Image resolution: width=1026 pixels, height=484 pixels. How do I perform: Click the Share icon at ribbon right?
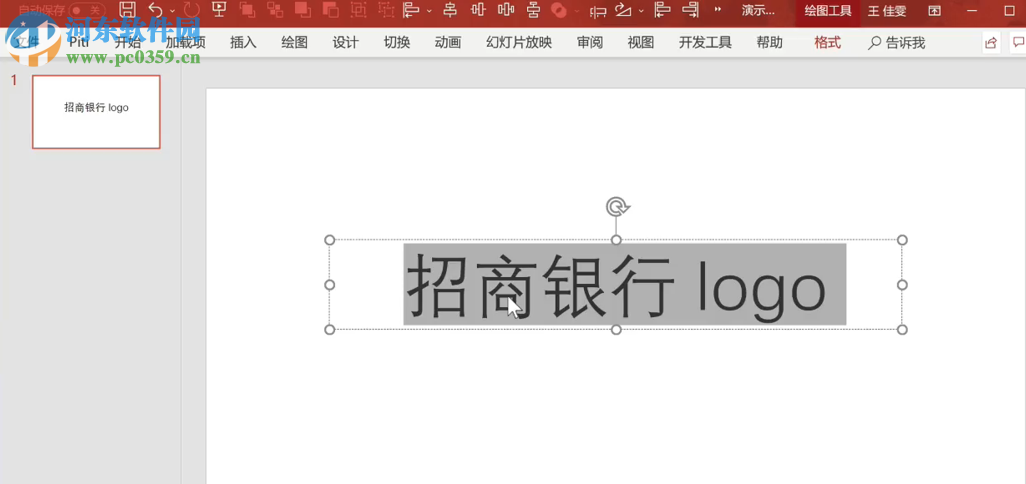[991, 43]
